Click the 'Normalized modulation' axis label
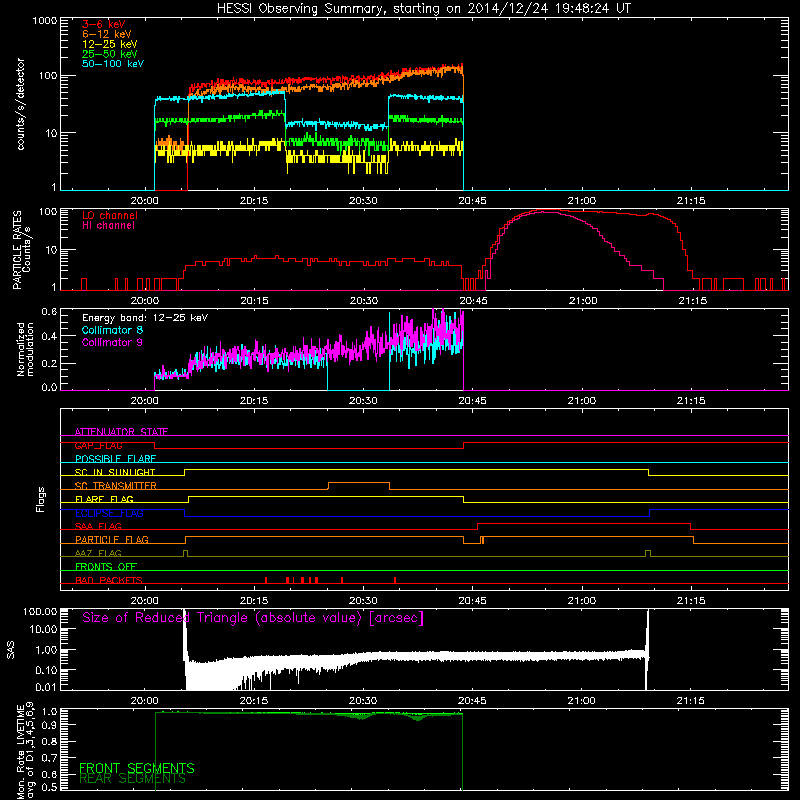Image resolution: width=800 pixels, height=800 pixels. [26, 349]
